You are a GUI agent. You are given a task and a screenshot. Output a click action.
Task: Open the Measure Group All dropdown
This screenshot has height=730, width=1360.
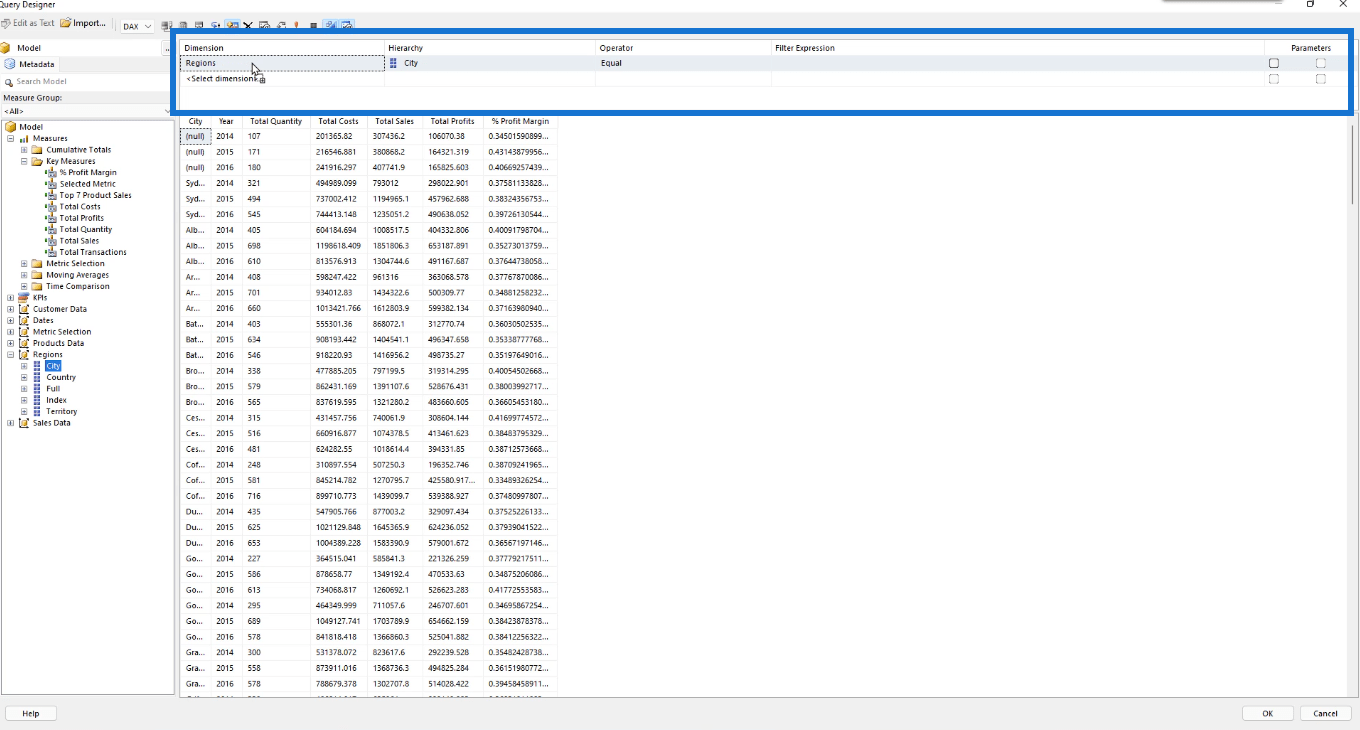tap(86, 111)
